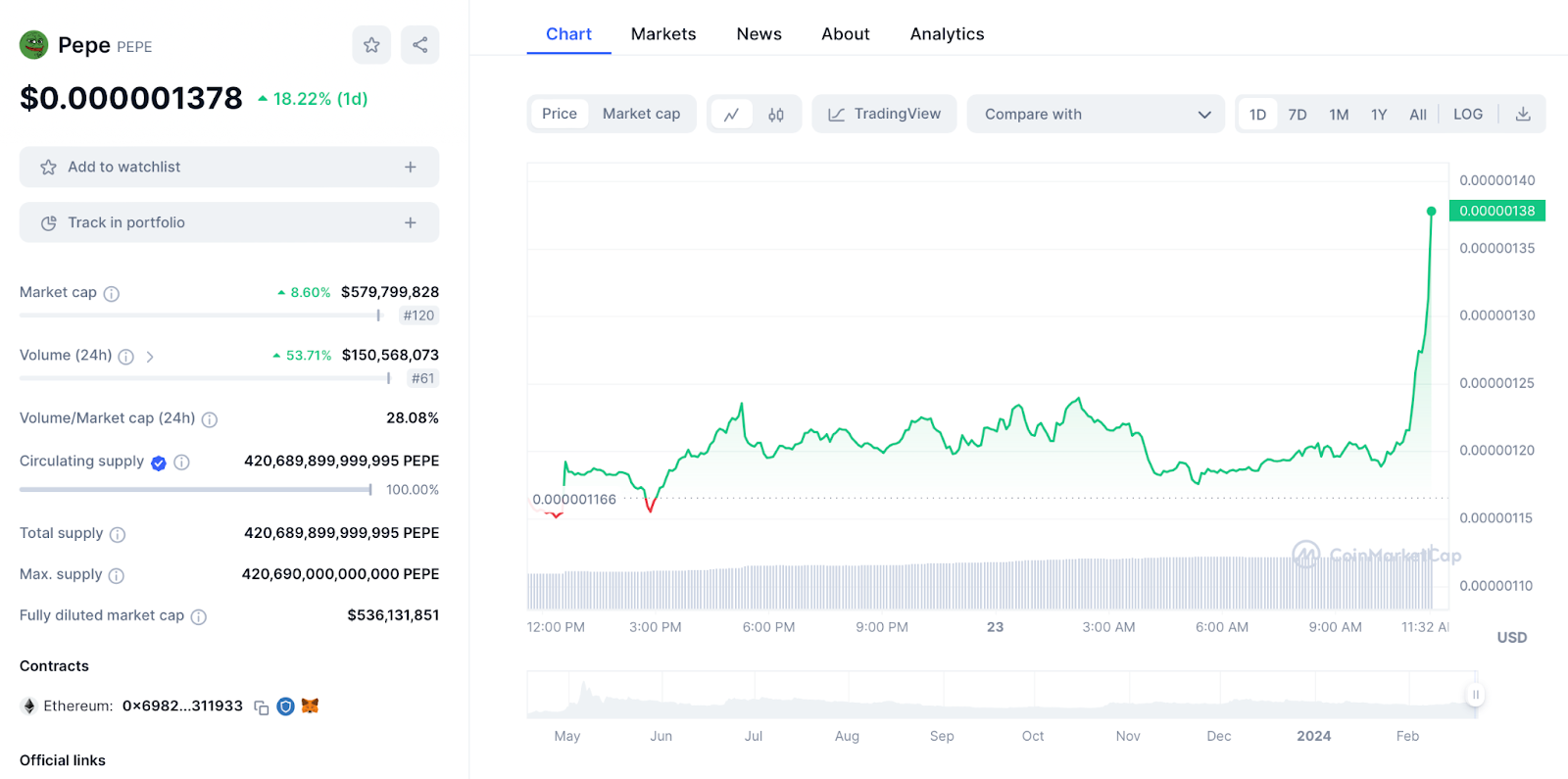The width and height of the screenshot is (1568, 779).
Task: Open TradingView chart button
Action: pos(884,114)
